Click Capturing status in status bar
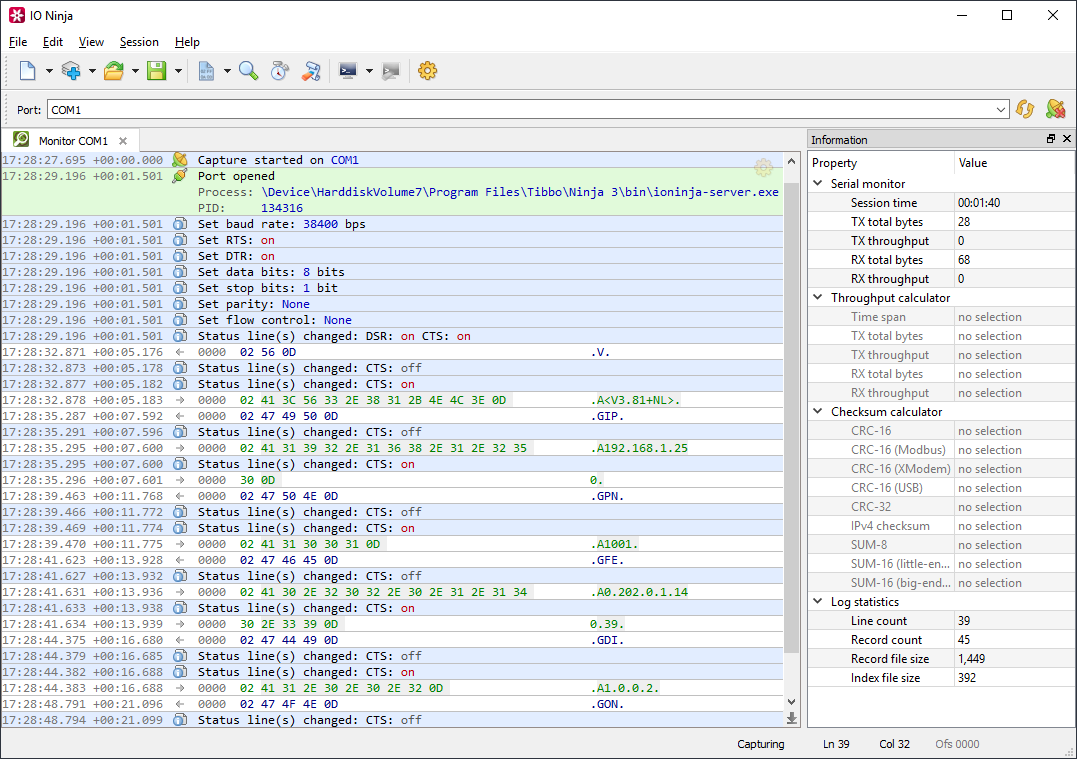Image resolution: width=1077 pixels, height=759 pixels. [x=760, y=744]
